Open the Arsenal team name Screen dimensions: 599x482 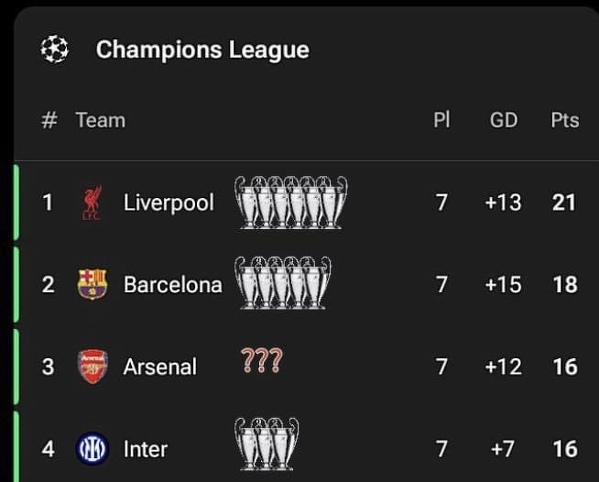click(160, 367)
